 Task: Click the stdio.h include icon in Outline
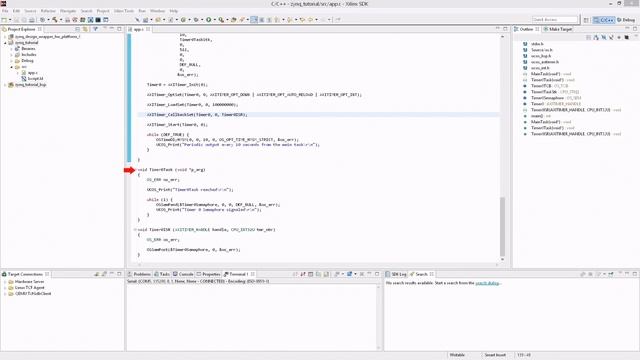(x=525, y=44)
